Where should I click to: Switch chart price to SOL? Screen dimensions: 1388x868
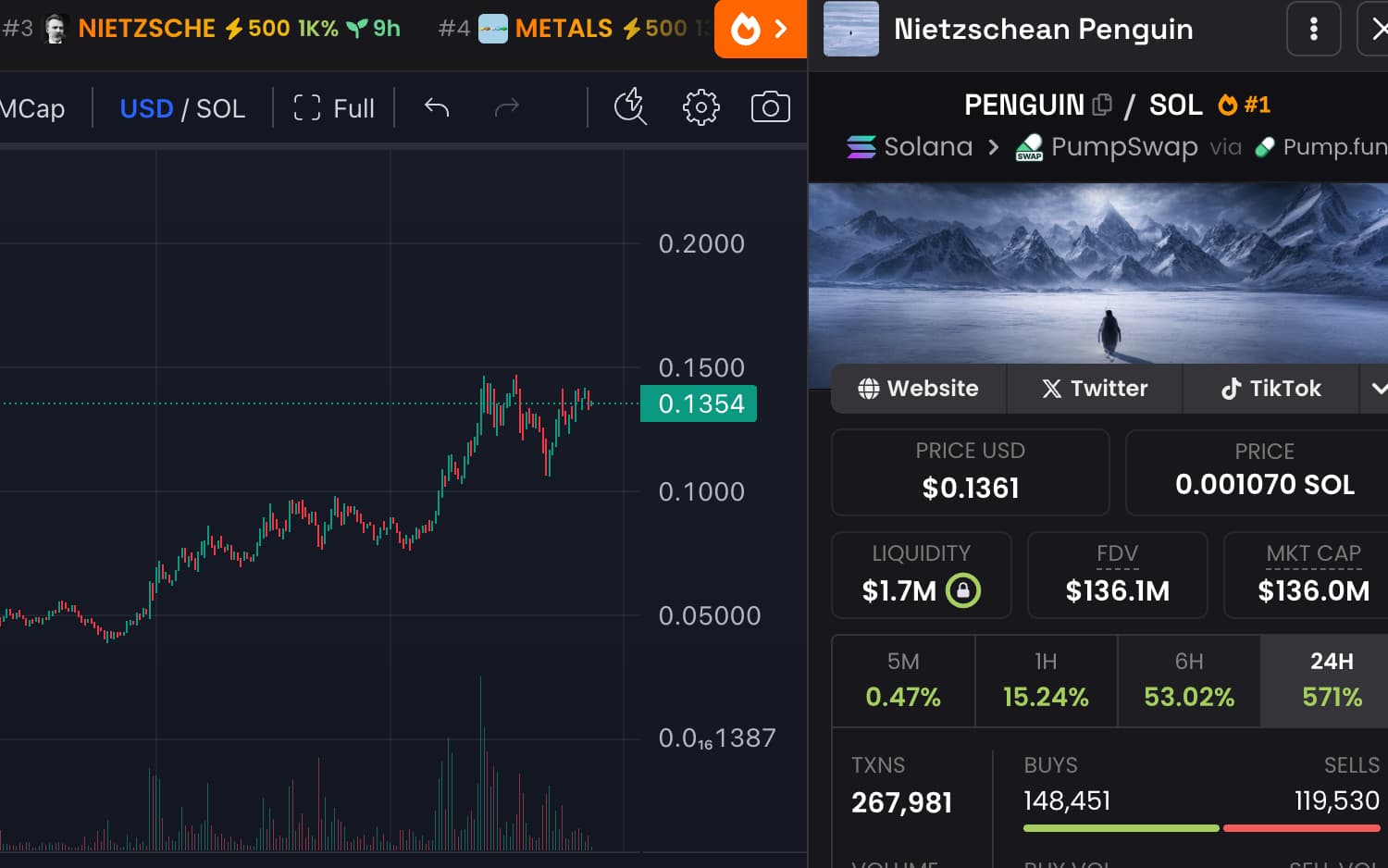point(221,108)
